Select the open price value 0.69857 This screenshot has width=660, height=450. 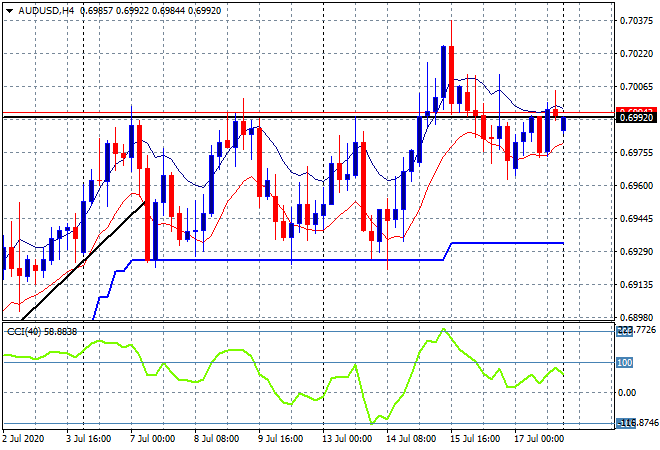click(96, 11)
